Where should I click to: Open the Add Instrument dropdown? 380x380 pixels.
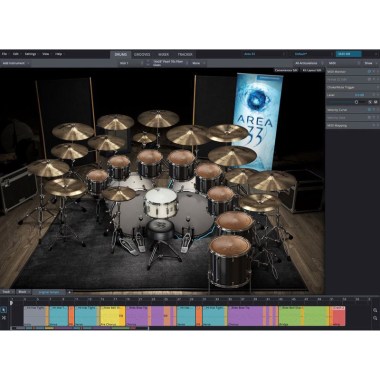[15, 63]
